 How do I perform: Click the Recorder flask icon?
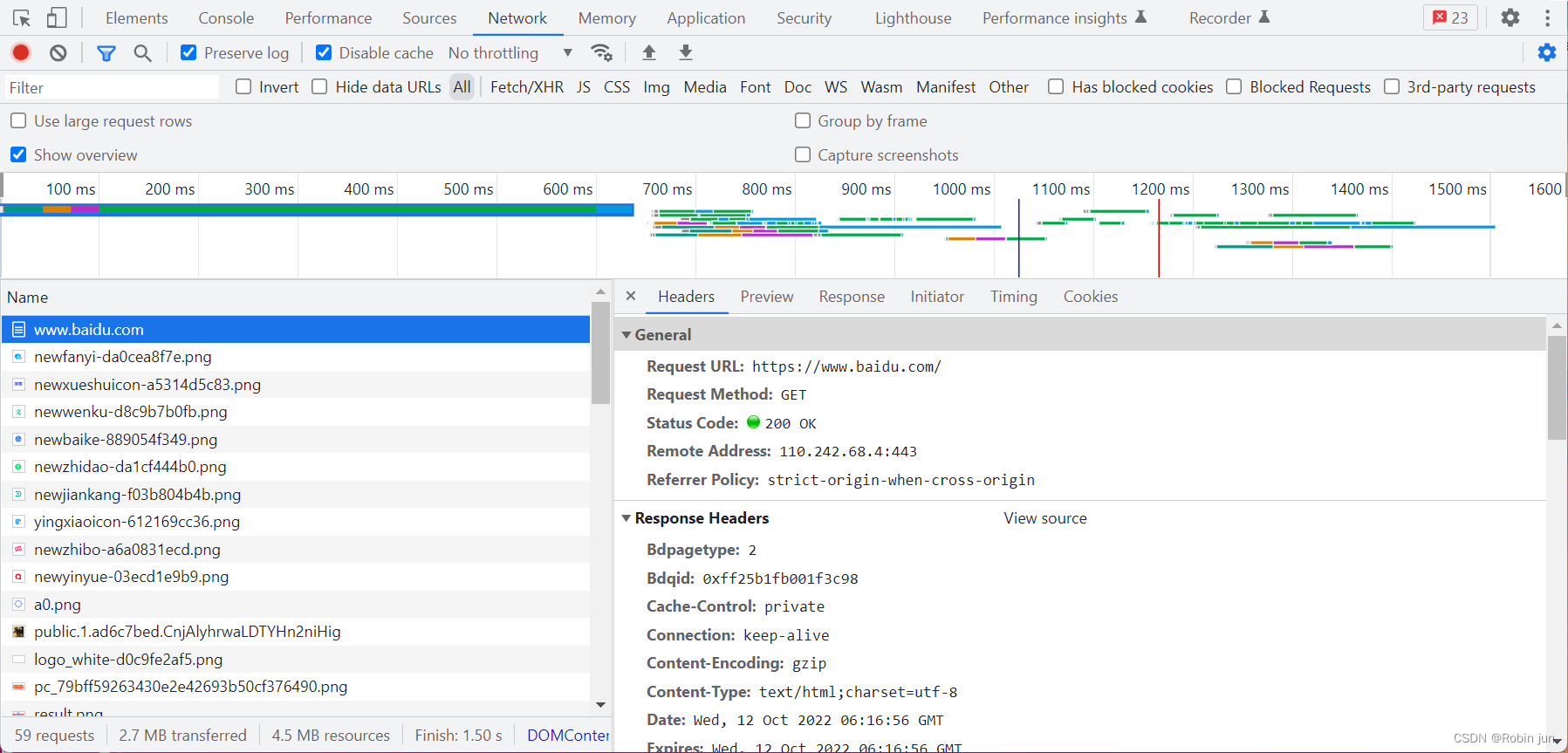pyautogui.click(x=1264, y=17)
